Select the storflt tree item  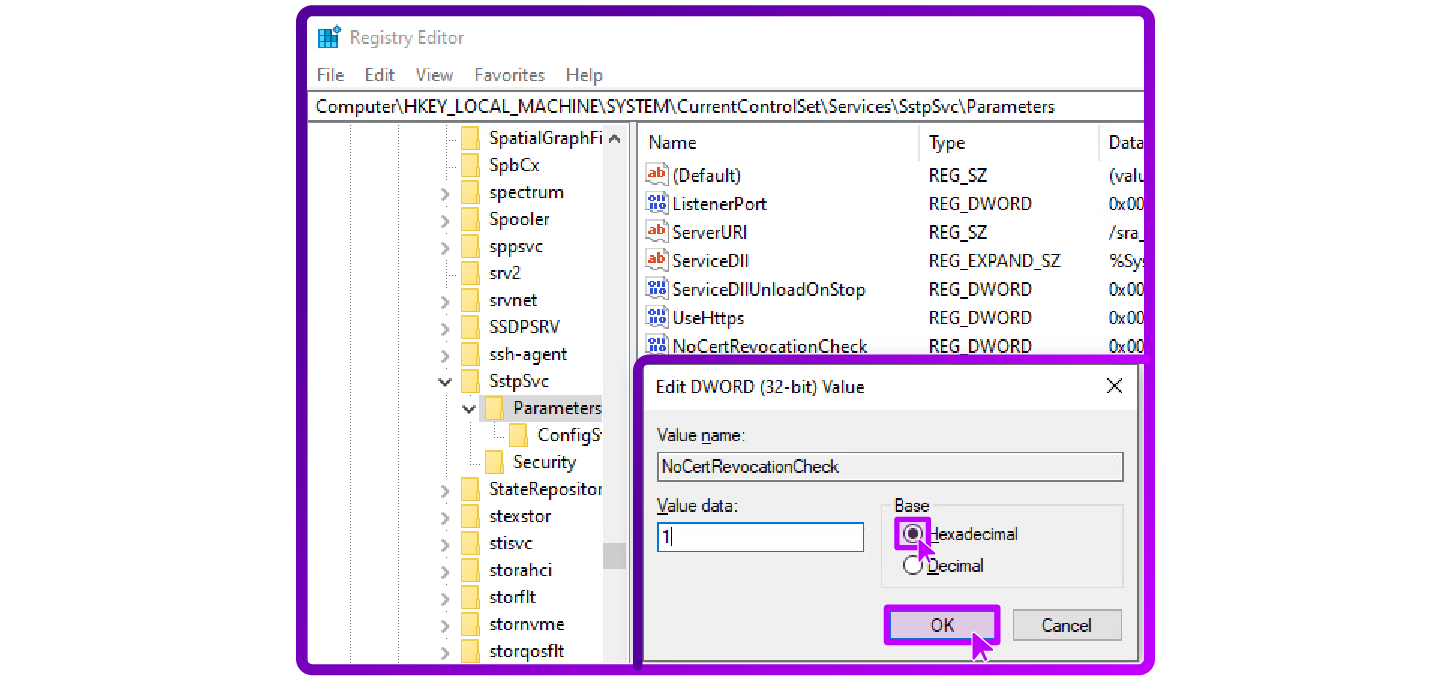[x=512, y=597]
